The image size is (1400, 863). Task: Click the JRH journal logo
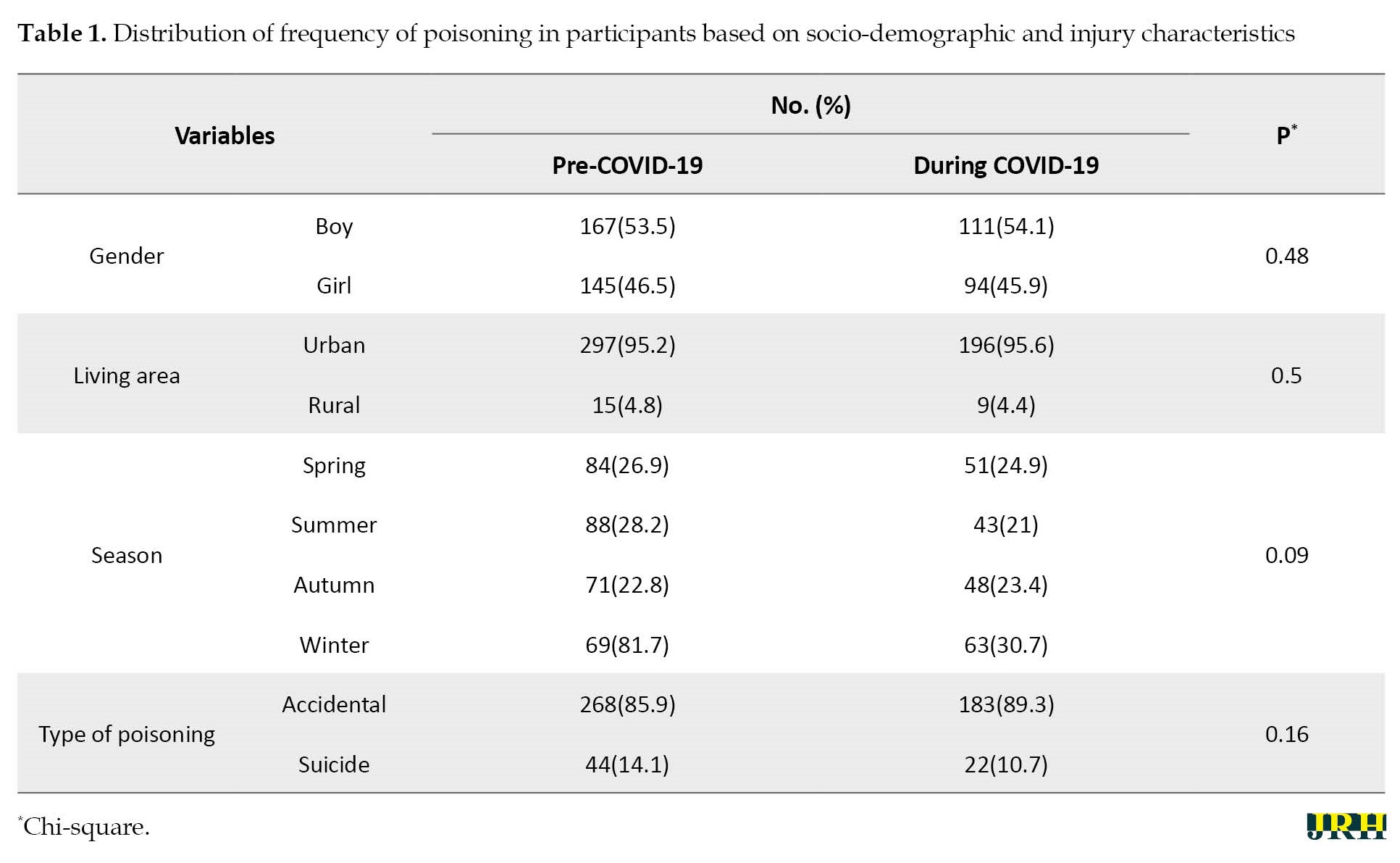tap(1346, 826)
